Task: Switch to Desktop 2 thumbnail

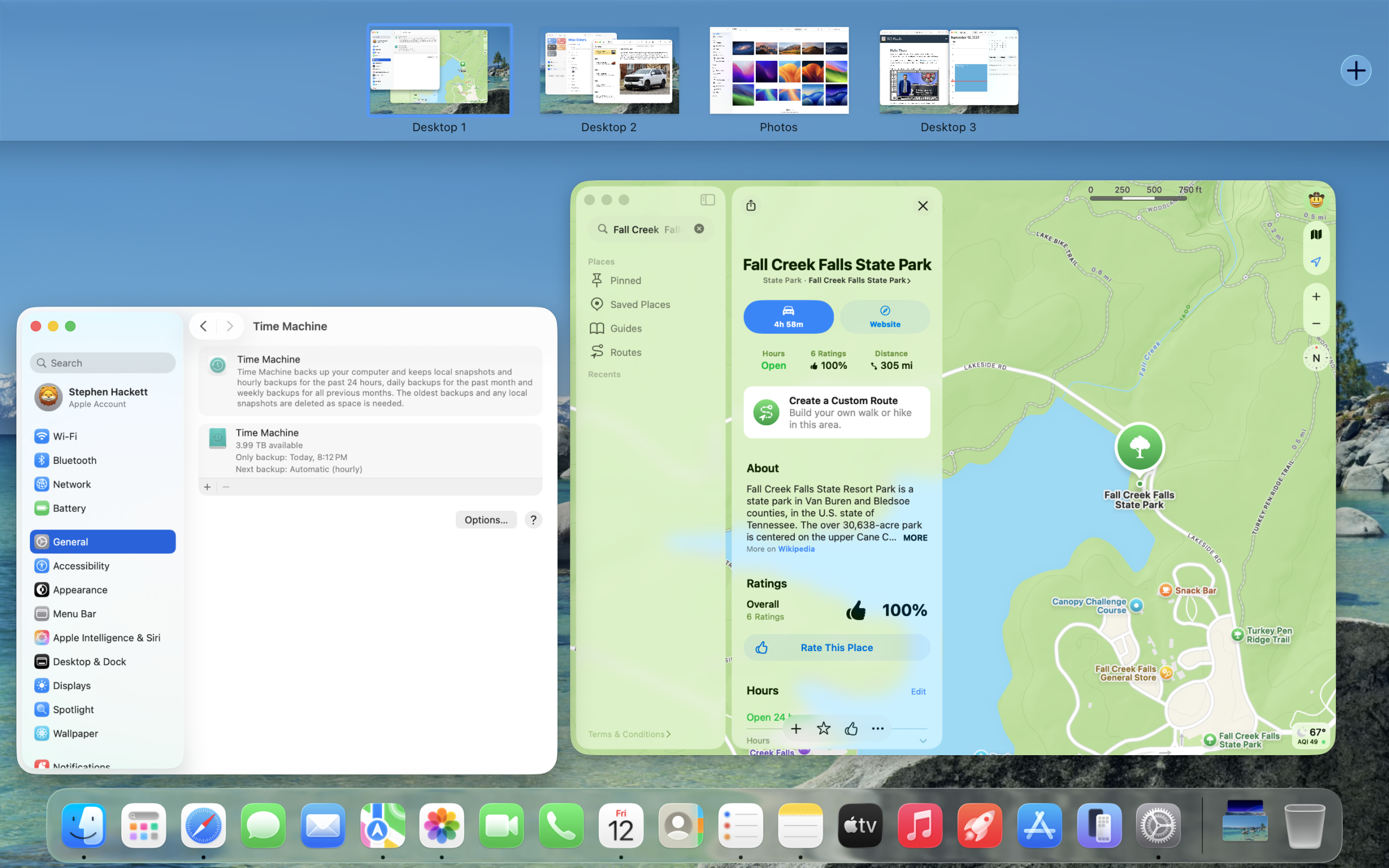Action: click(608, 71)
